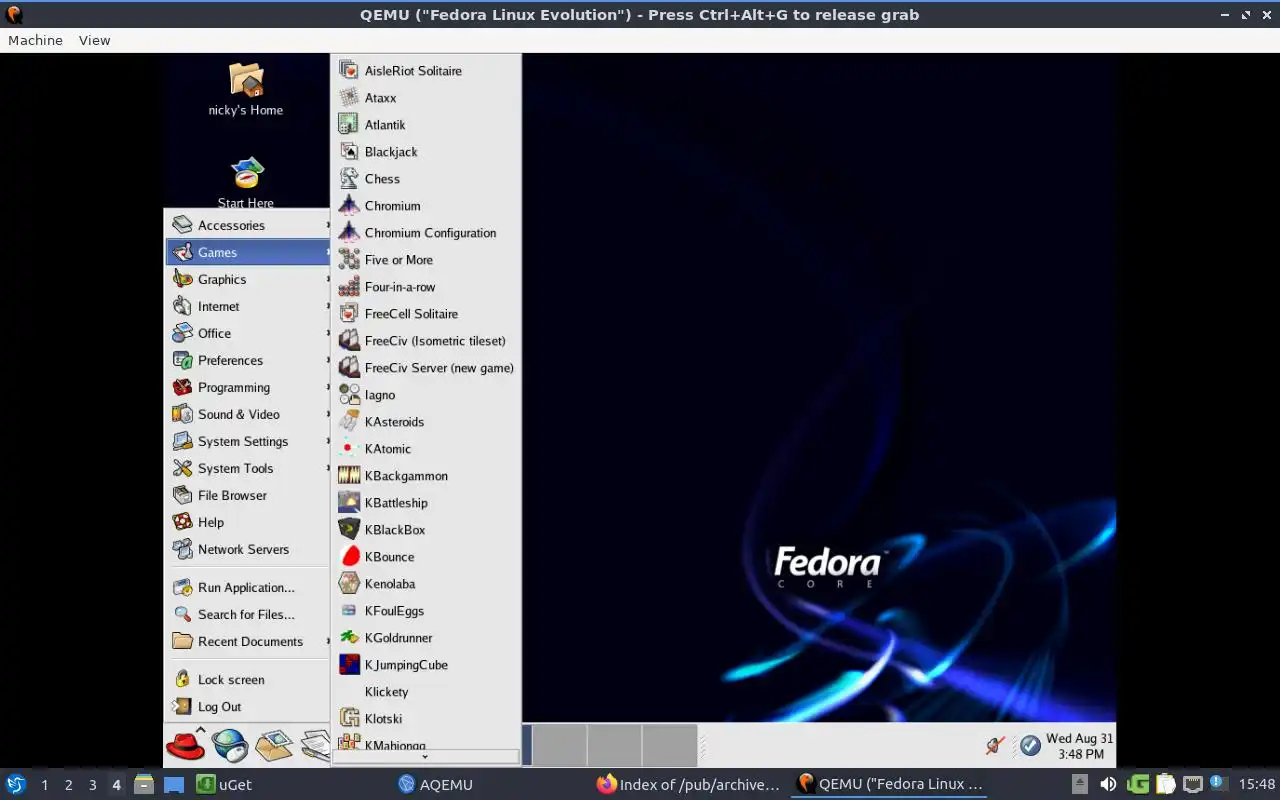Launch KJumpingCube

coord(426,665)
